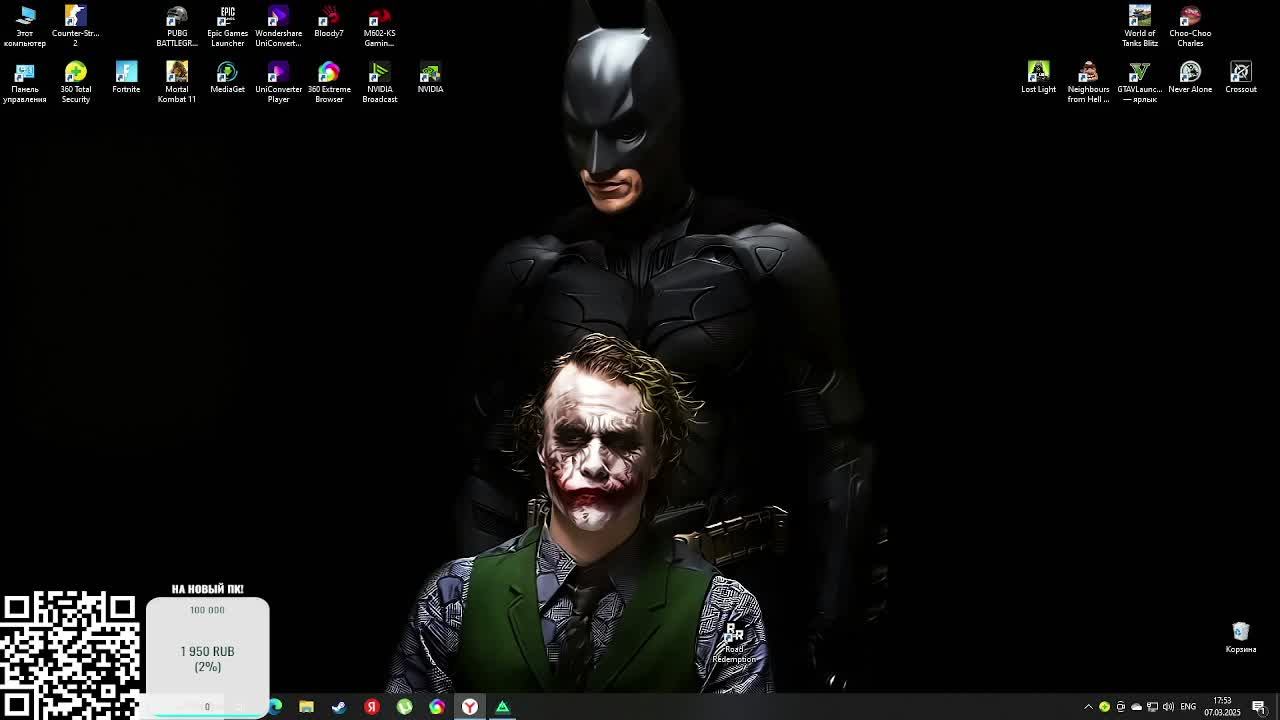Viewport: 1280px width, 720px height.
Task: Open the 'Этот компьютер' desktop icon
Action: [x=25, y=26]
